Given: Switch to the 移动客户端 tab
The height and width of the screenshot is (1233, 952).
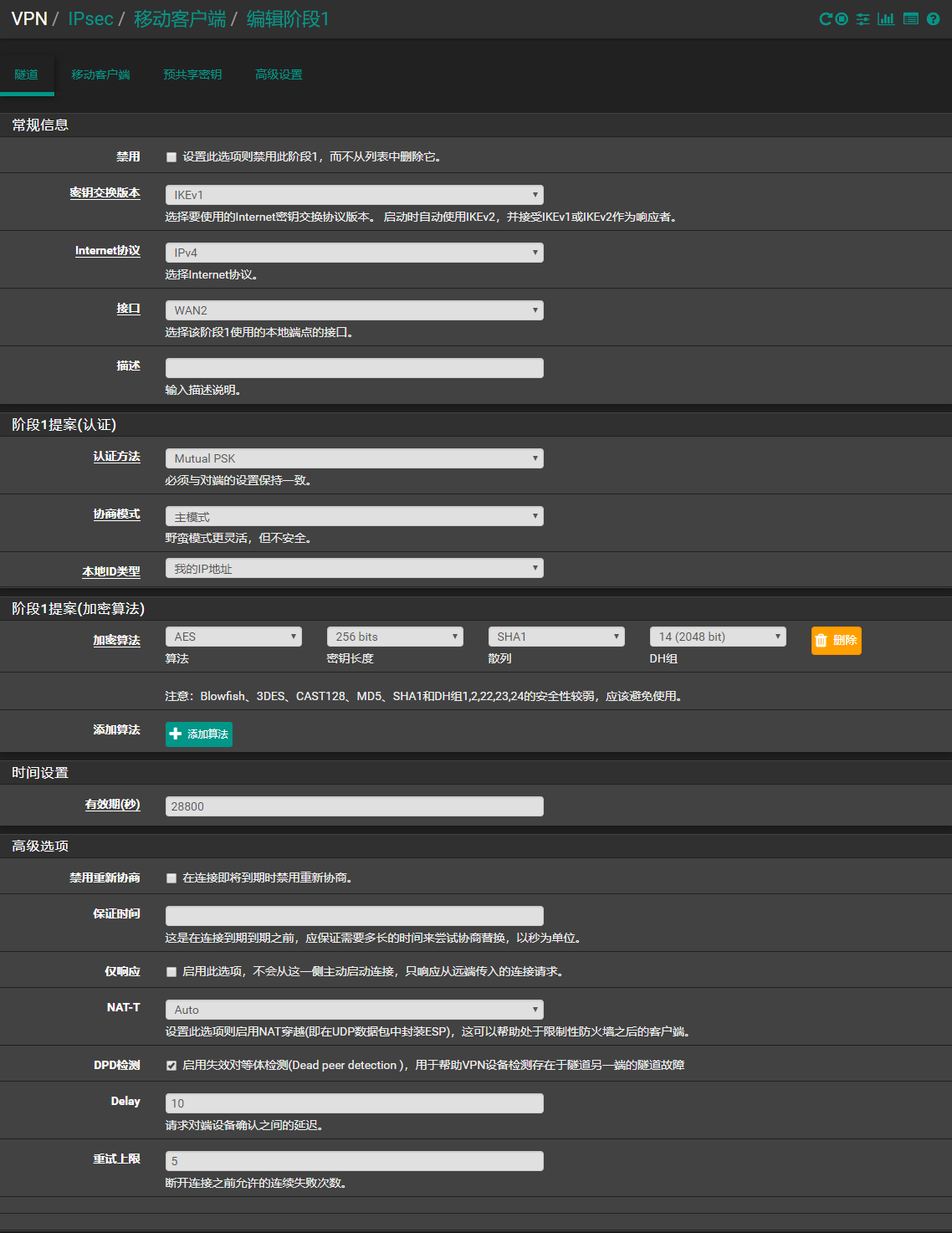Looking at the screenshot, I should click(x=100, y=75).
